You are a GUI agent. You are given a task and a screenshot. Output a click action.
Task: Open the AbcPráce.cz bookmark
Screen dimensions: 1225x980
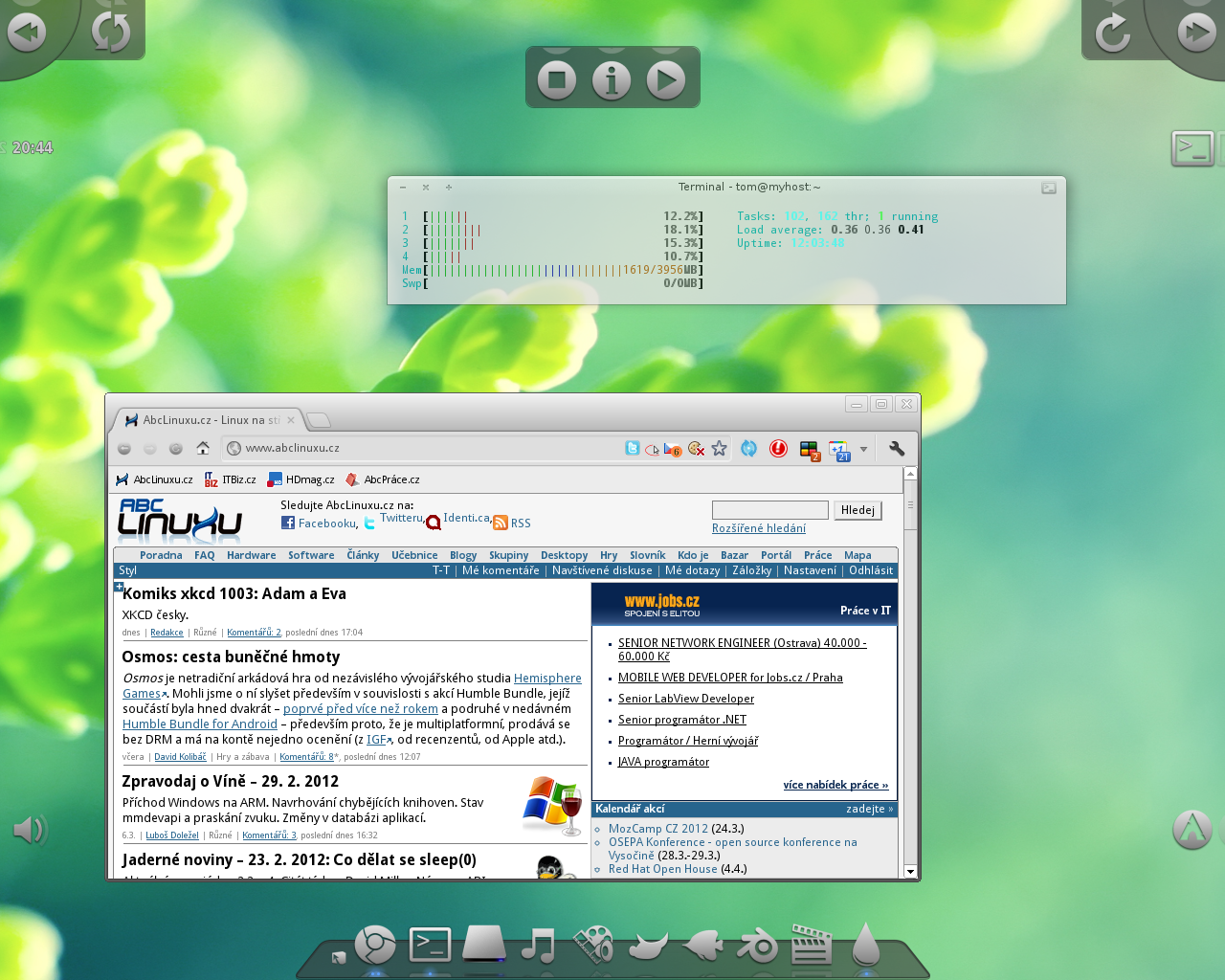(383, 479)
